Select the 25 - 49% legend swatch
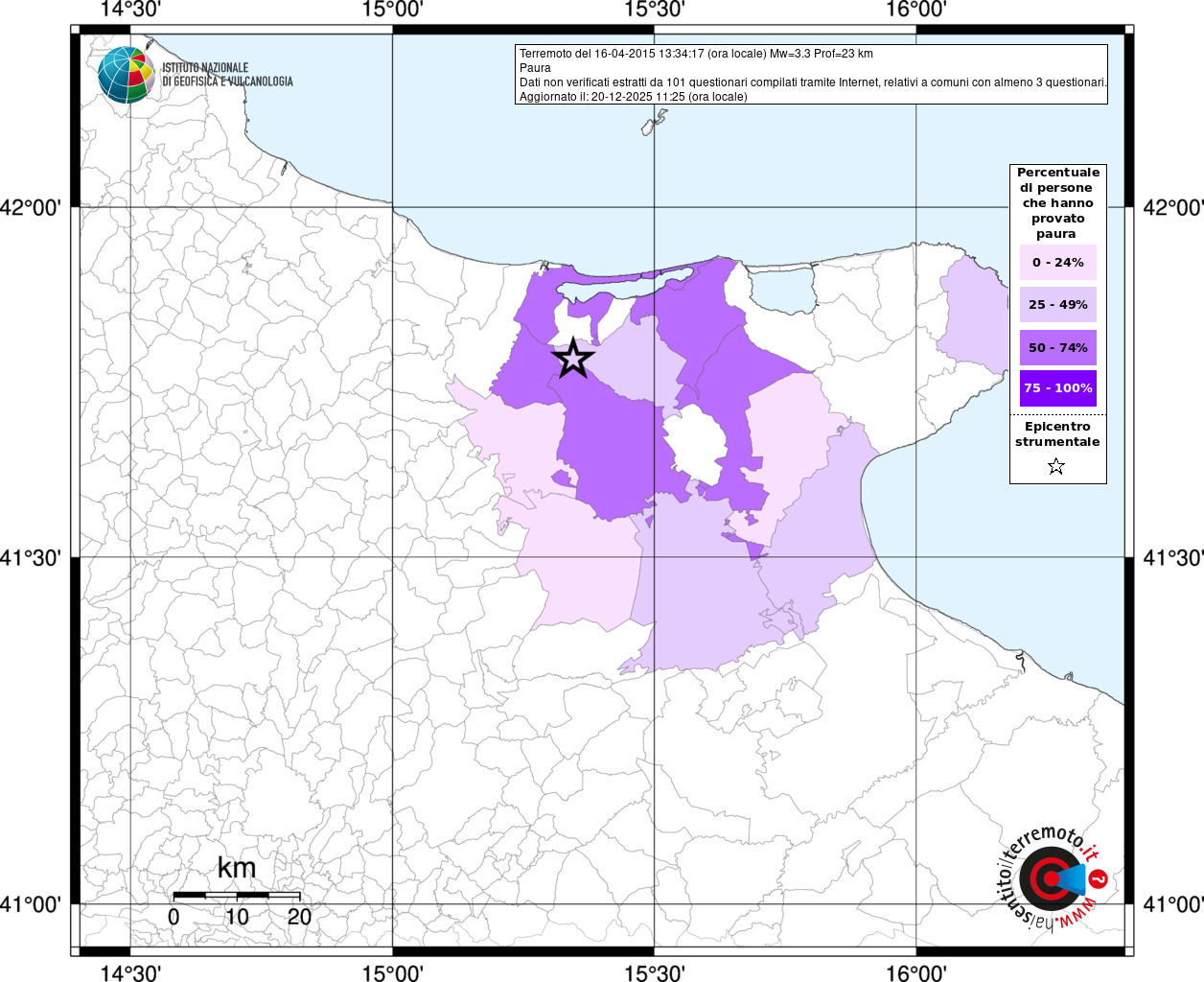Screen dimensions: 1204x982 coord(1058,304)
